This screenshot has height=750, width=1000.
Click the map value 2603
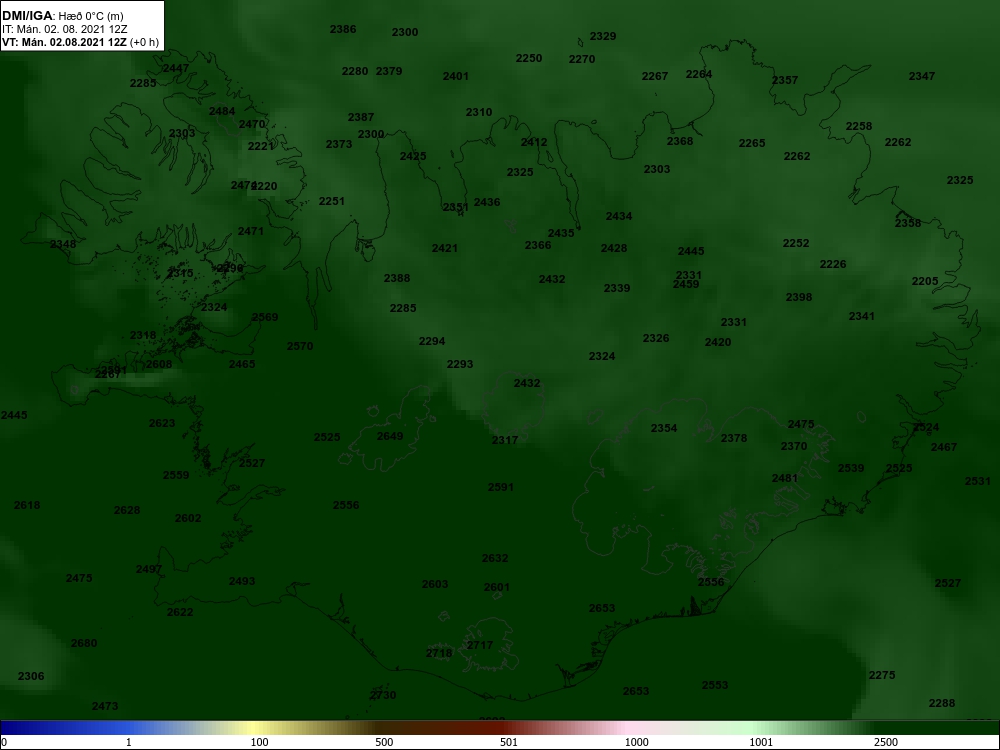tap(436, 584)
